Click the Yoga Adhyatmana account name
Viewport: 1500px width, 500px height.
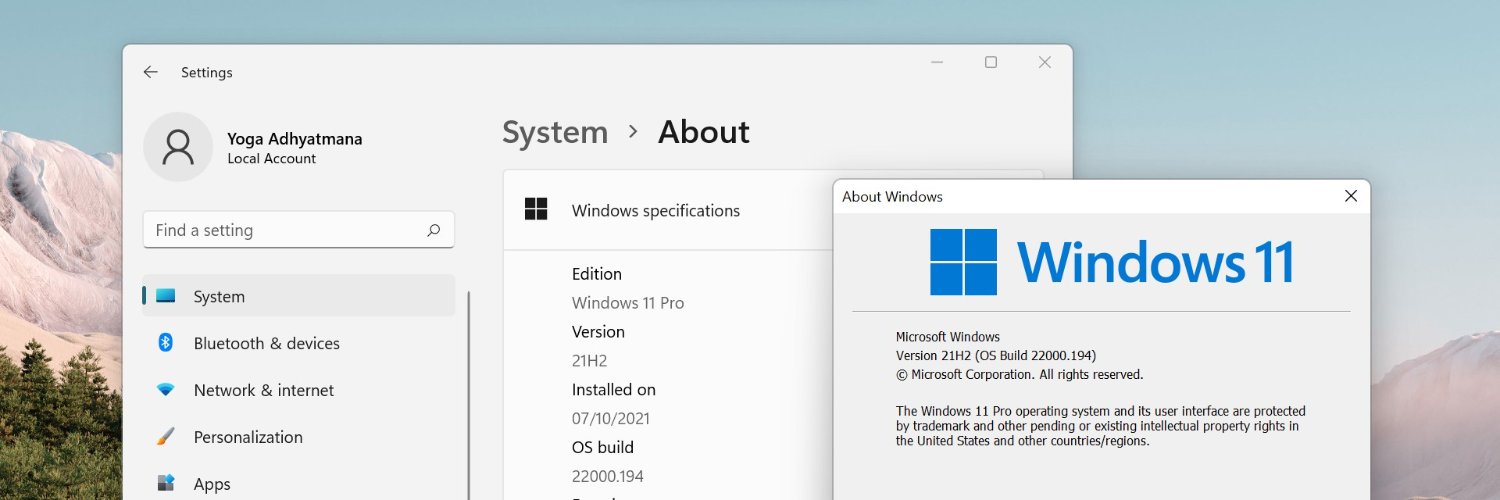pyautogui.click(x=295, y=139)
